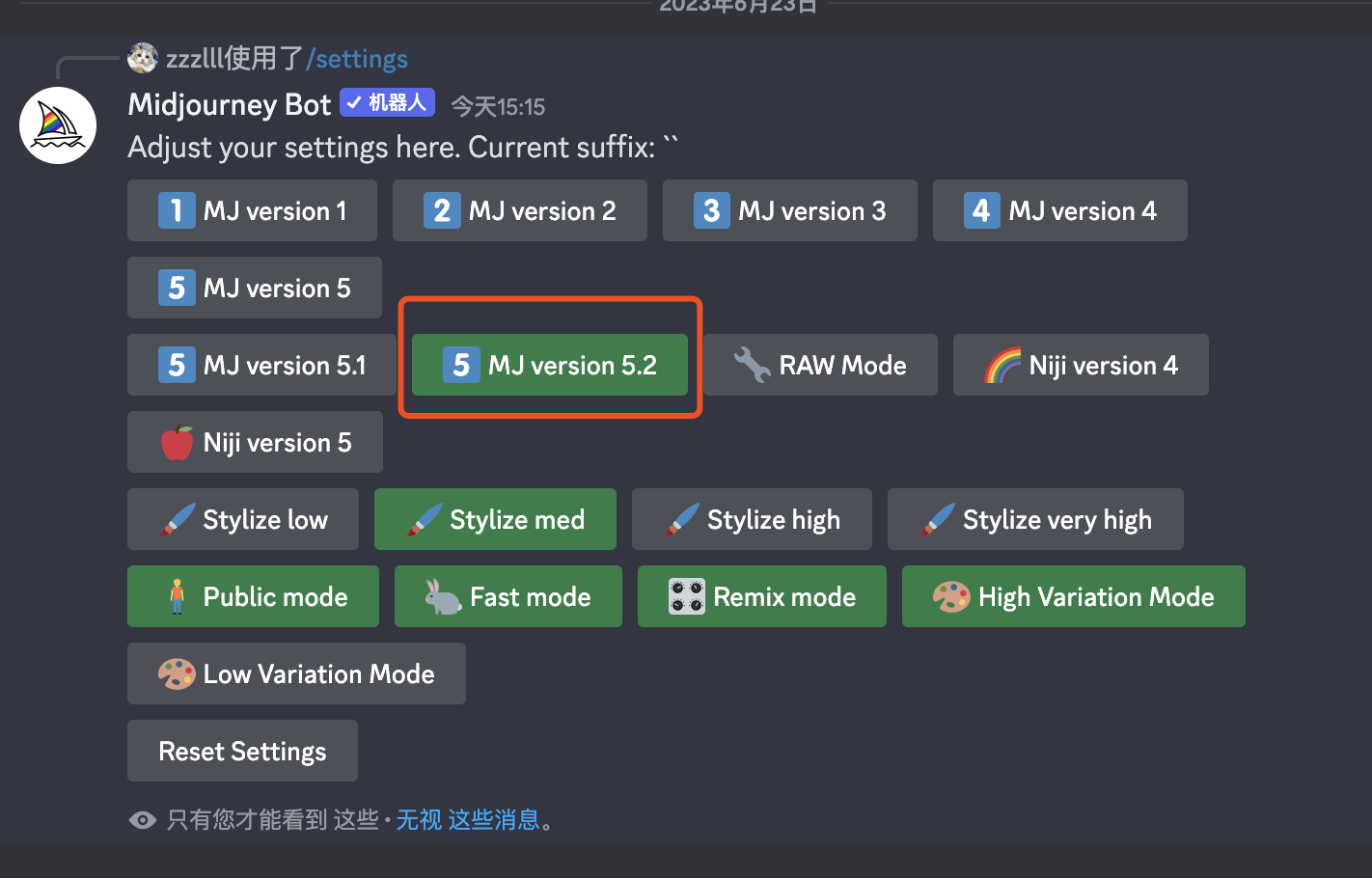Screen dimensions: 1372x878
Task: Click number 5 icon on MJ version 5.2
Action: [461, 365]
